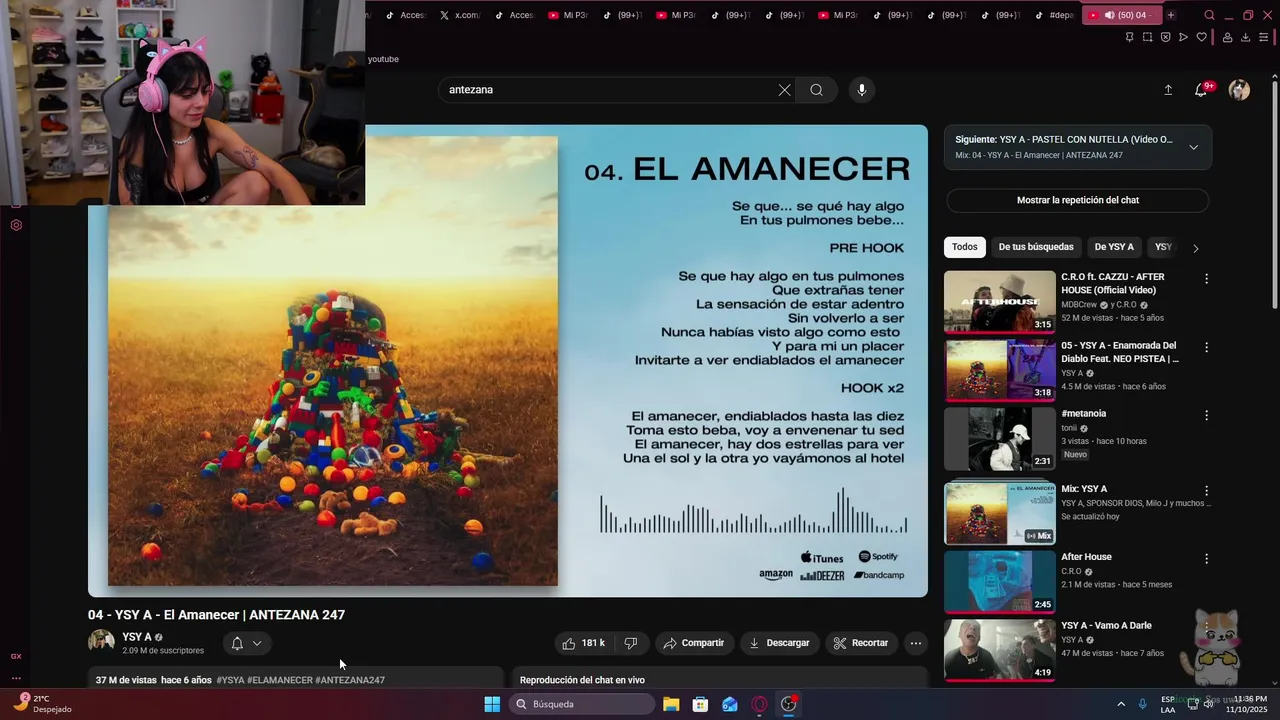The height and width of the screenshot is (720, 1280).
Task: Open YSY A channel avatar
Action: point(101,643)
